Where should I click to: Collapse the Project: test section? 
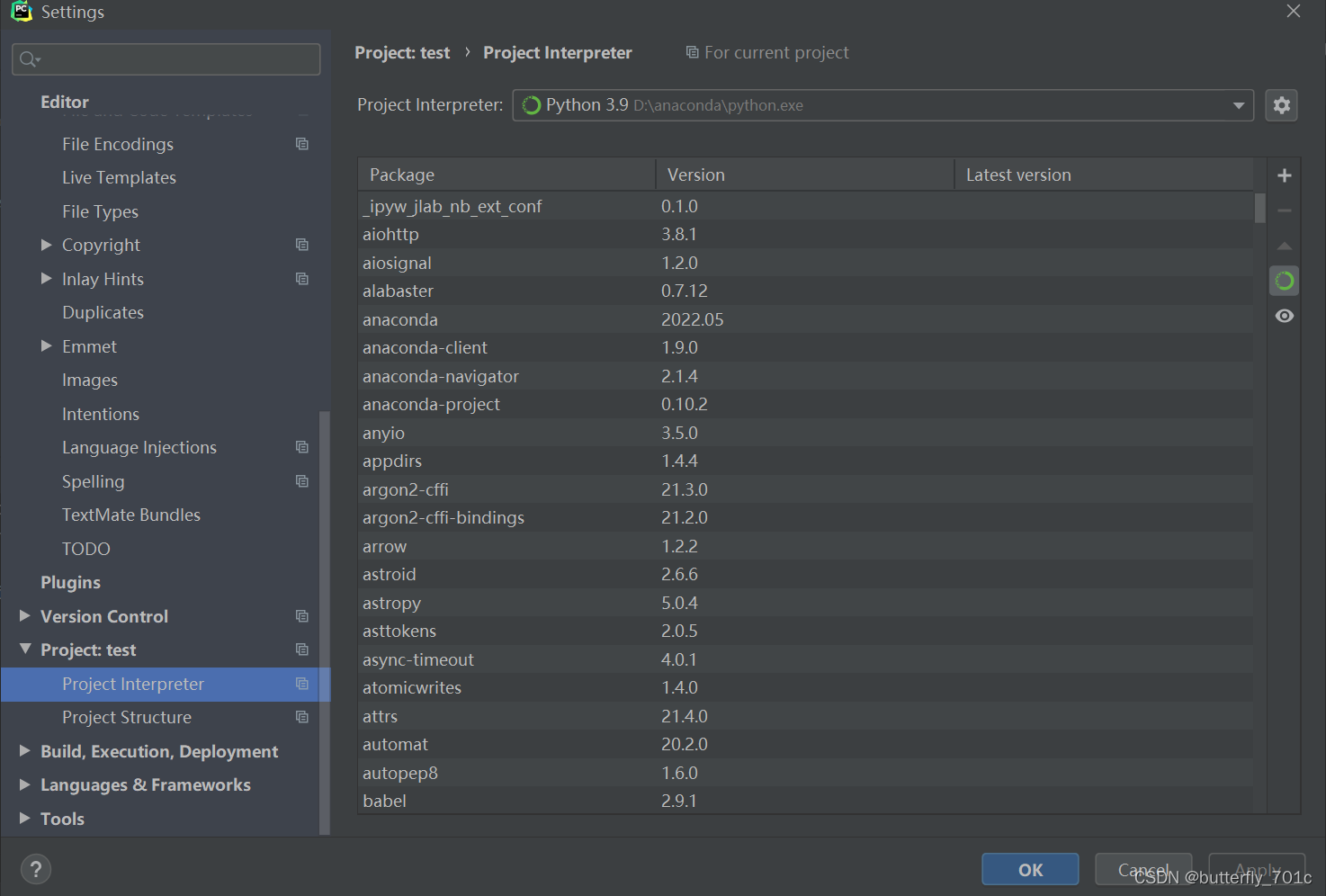(25, 650)
